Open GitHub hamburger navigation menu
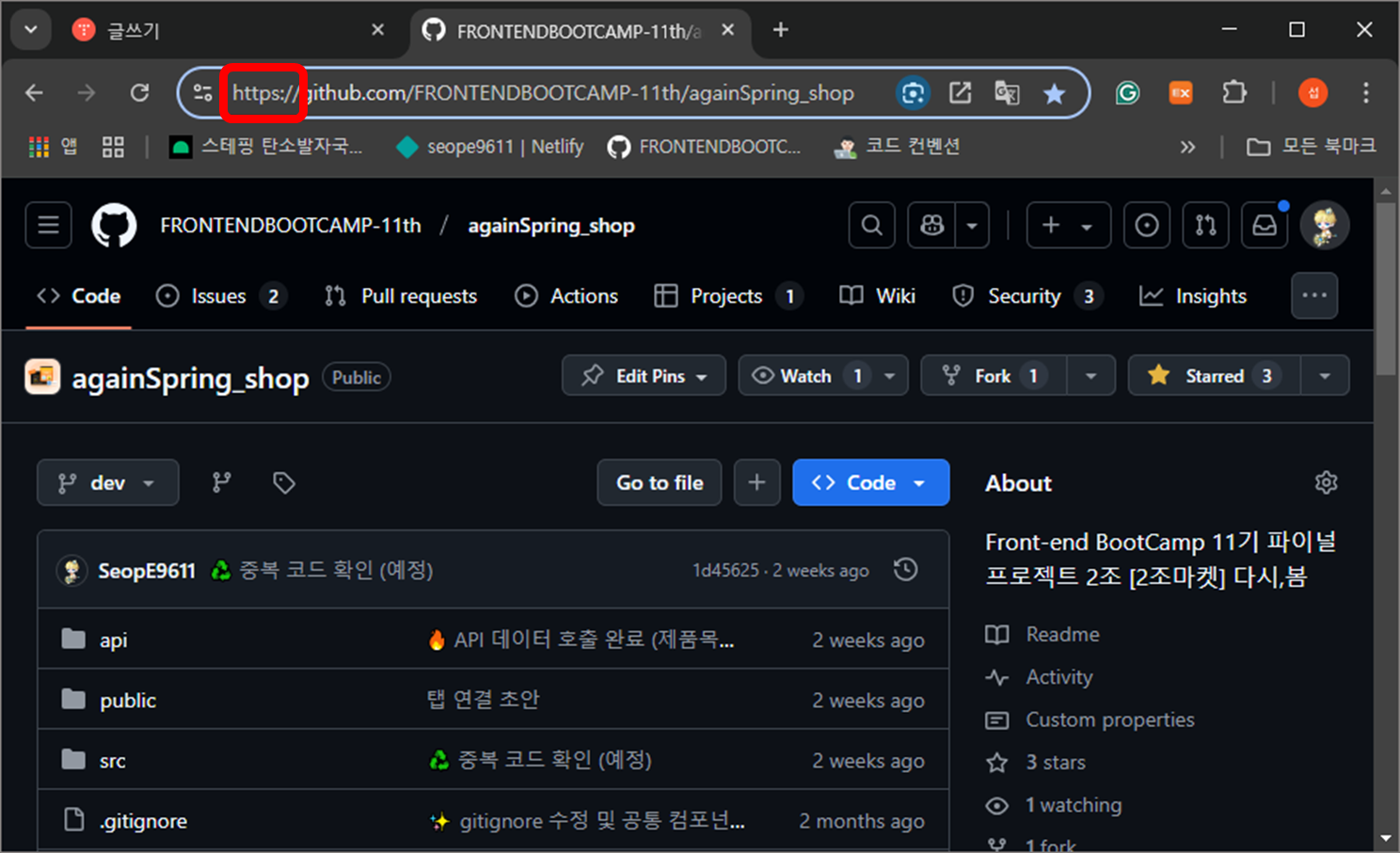 click(x=49, y=226)
